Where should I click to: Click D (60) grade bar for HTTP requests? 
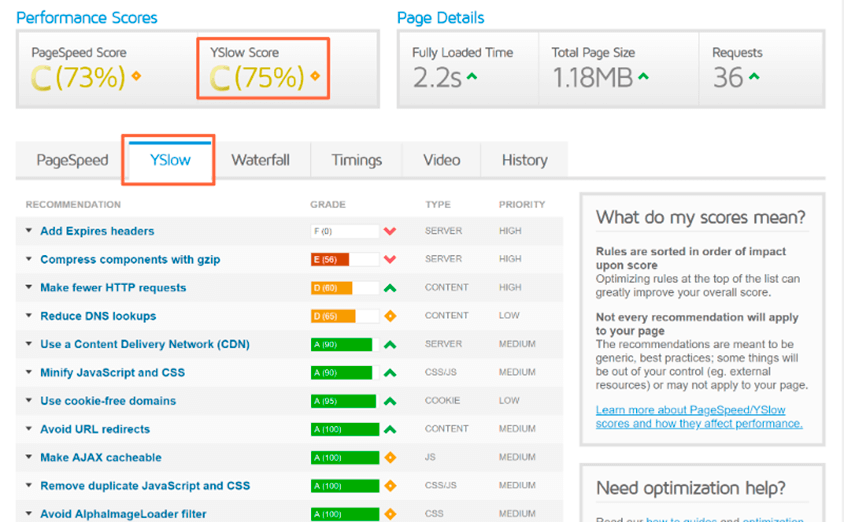344,288
